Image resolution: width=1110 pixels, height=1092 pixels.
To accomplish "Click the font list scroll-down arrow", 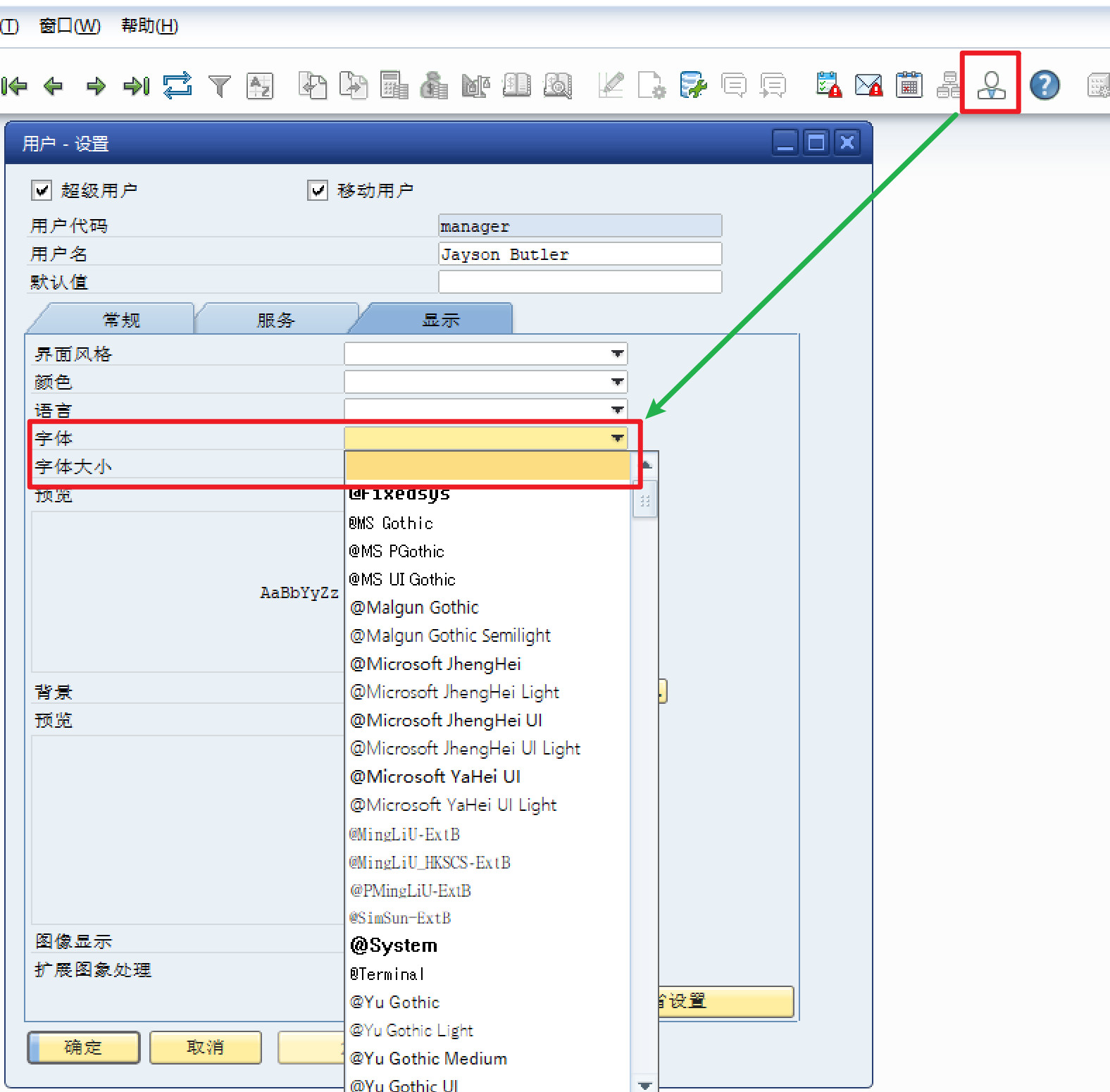I will coord(644,1084).
